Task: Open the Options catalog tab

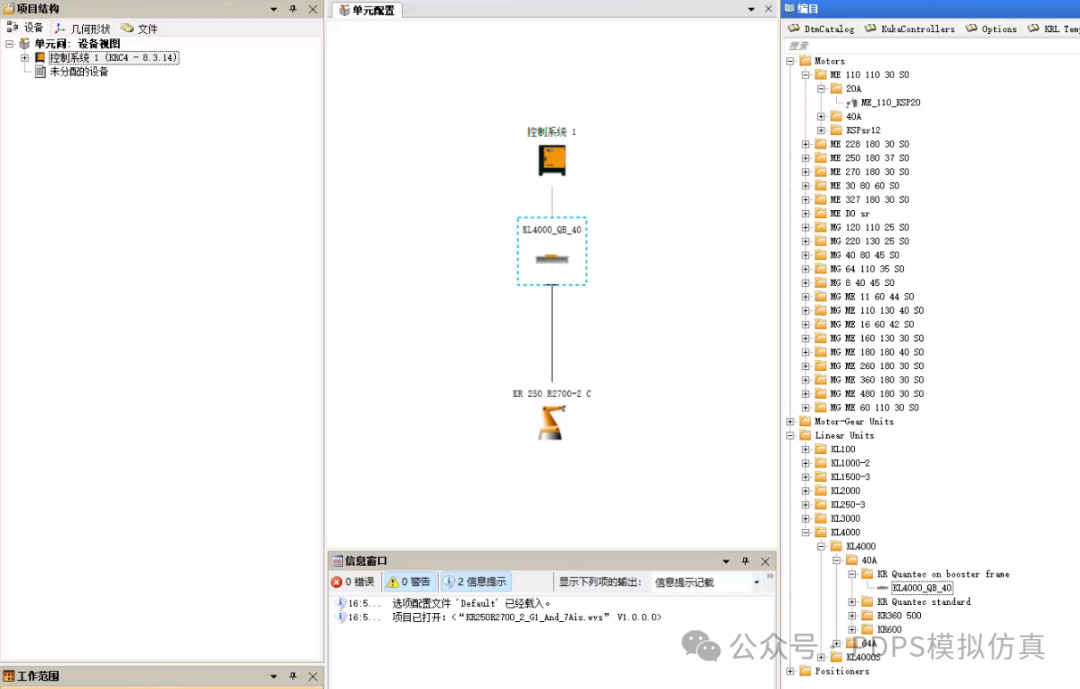Action: [991, 29]
